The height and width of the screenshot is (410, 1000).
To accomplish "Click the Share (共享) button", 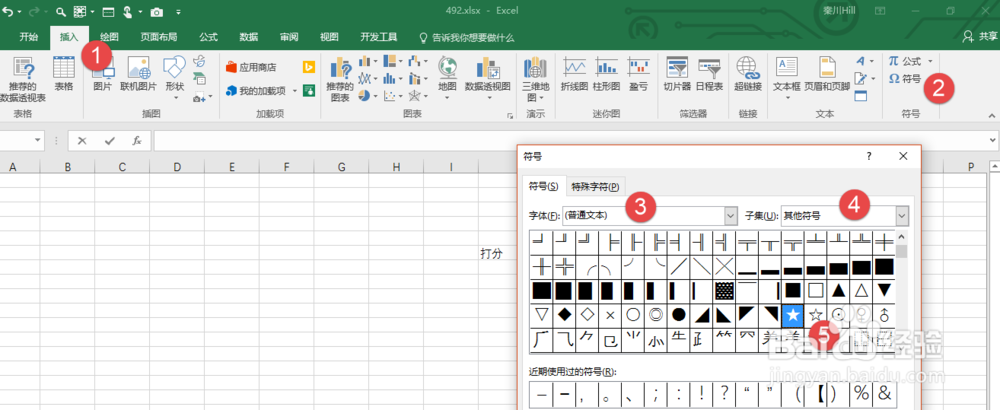I will 980,36.
